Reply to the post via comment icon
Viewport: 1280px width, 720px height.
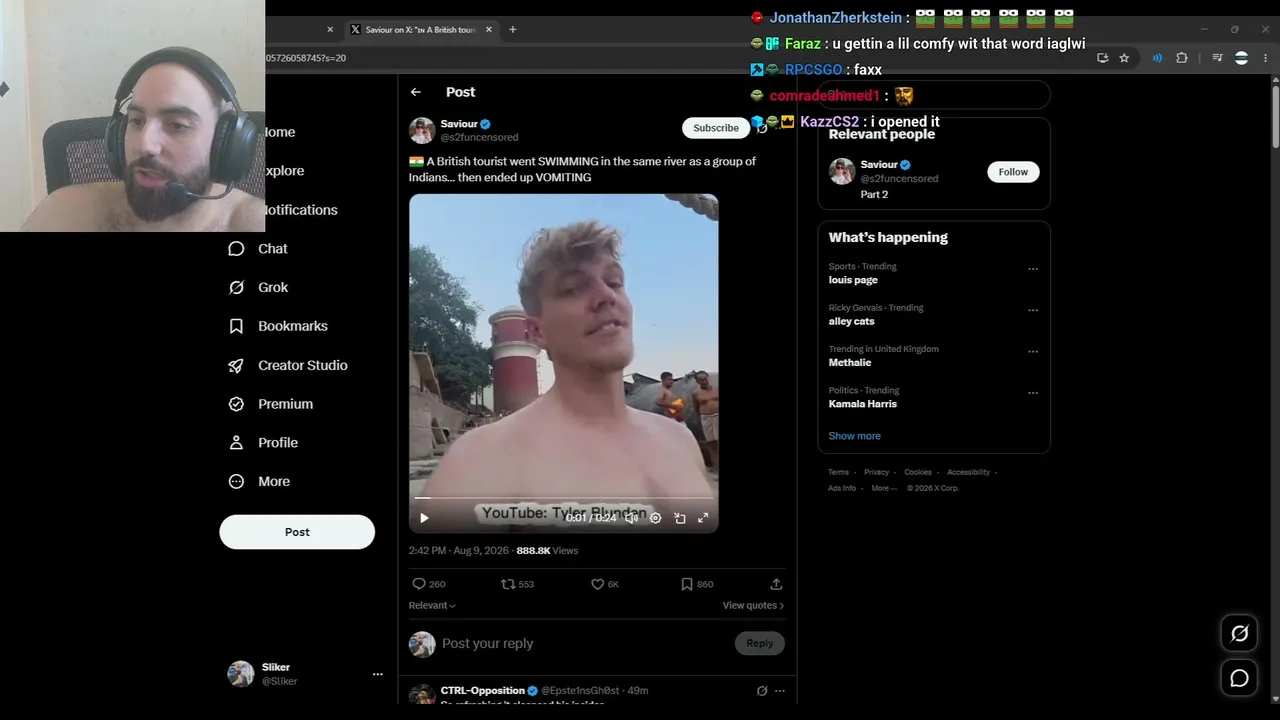point(419,584)
